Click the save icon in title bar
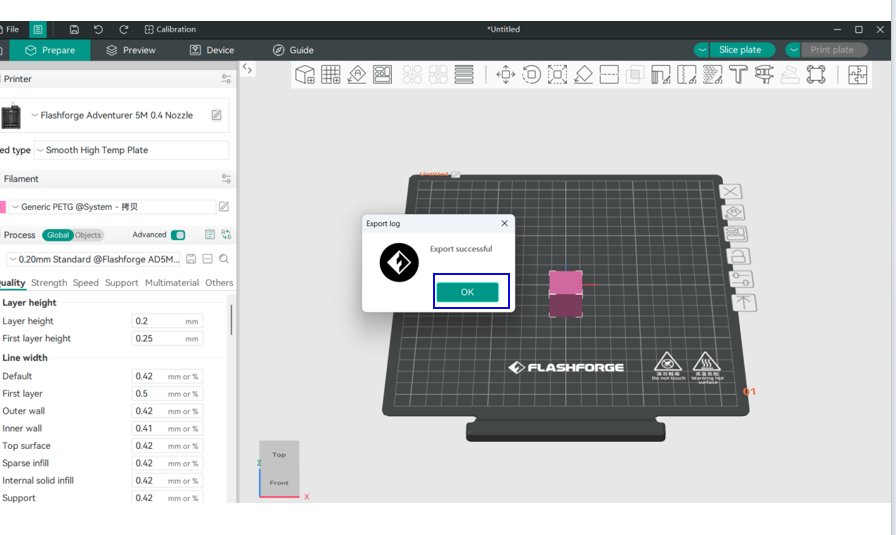The image size is (896, 535). [x=74, y=30]
